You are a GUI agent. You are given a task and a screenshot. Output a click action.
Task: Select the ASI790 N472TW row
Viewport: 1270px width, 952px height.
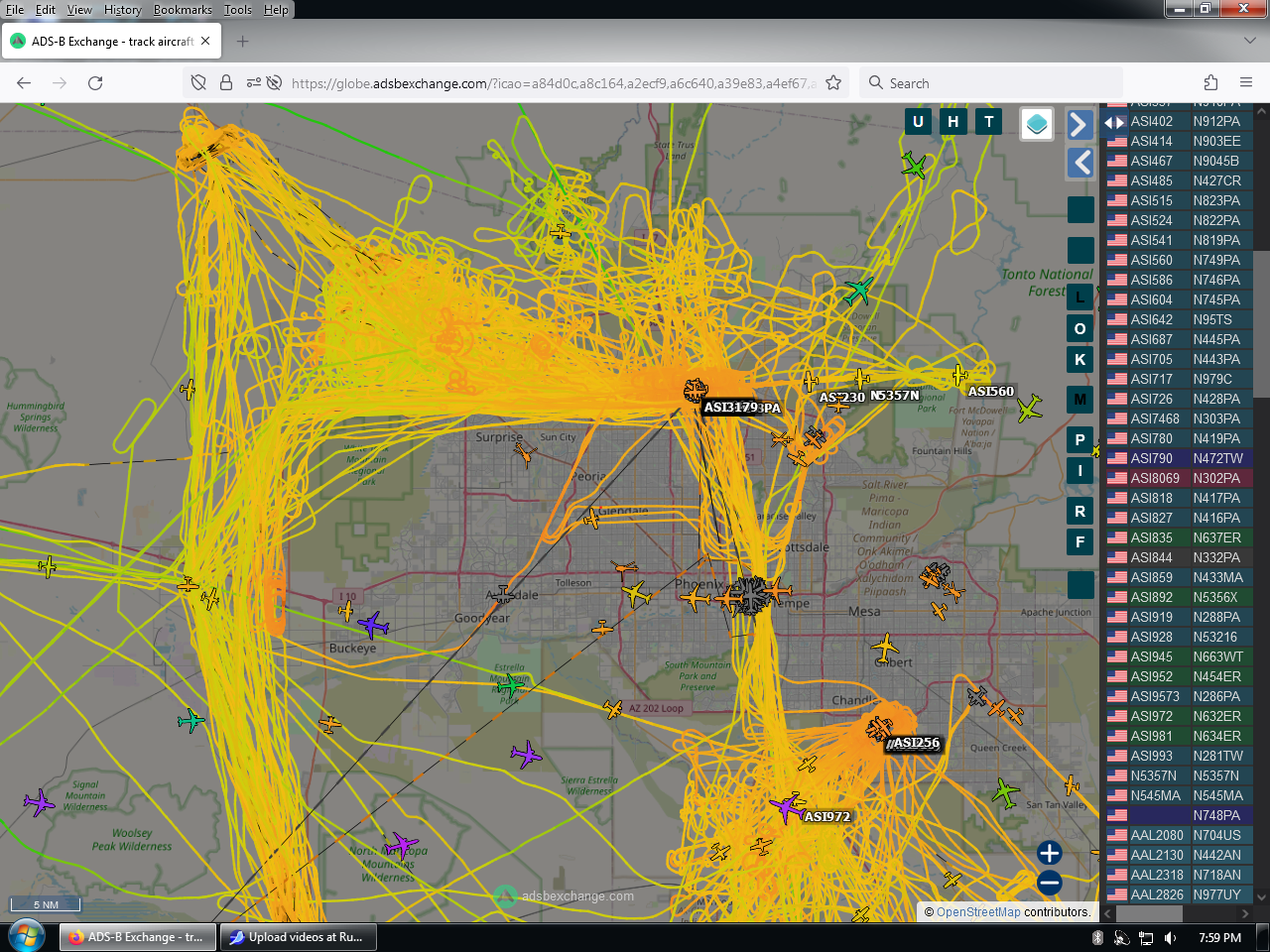tap(1179, 458)
